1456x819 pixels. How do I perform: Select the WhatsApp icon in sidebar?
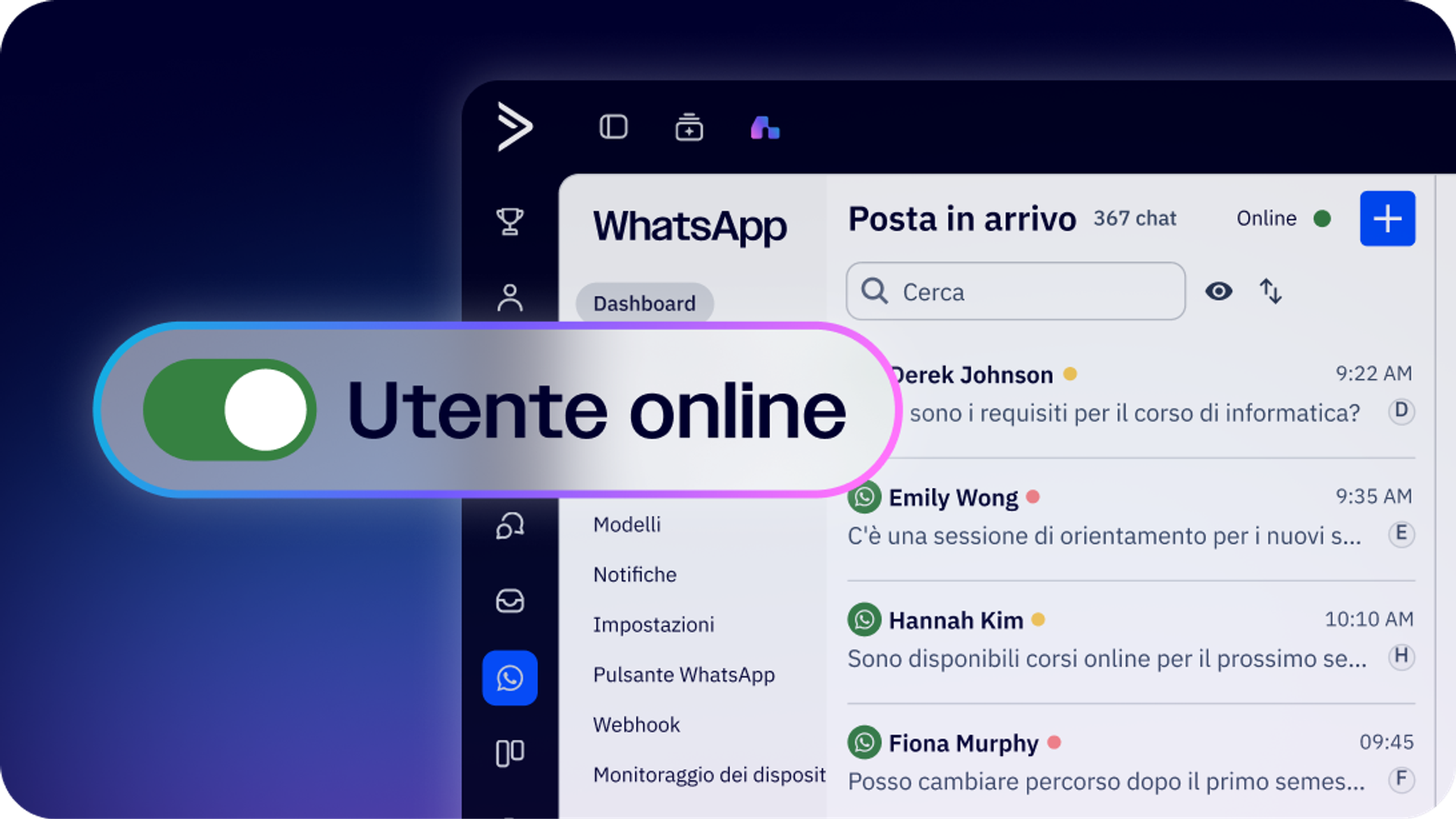click(x=510, y=678)
